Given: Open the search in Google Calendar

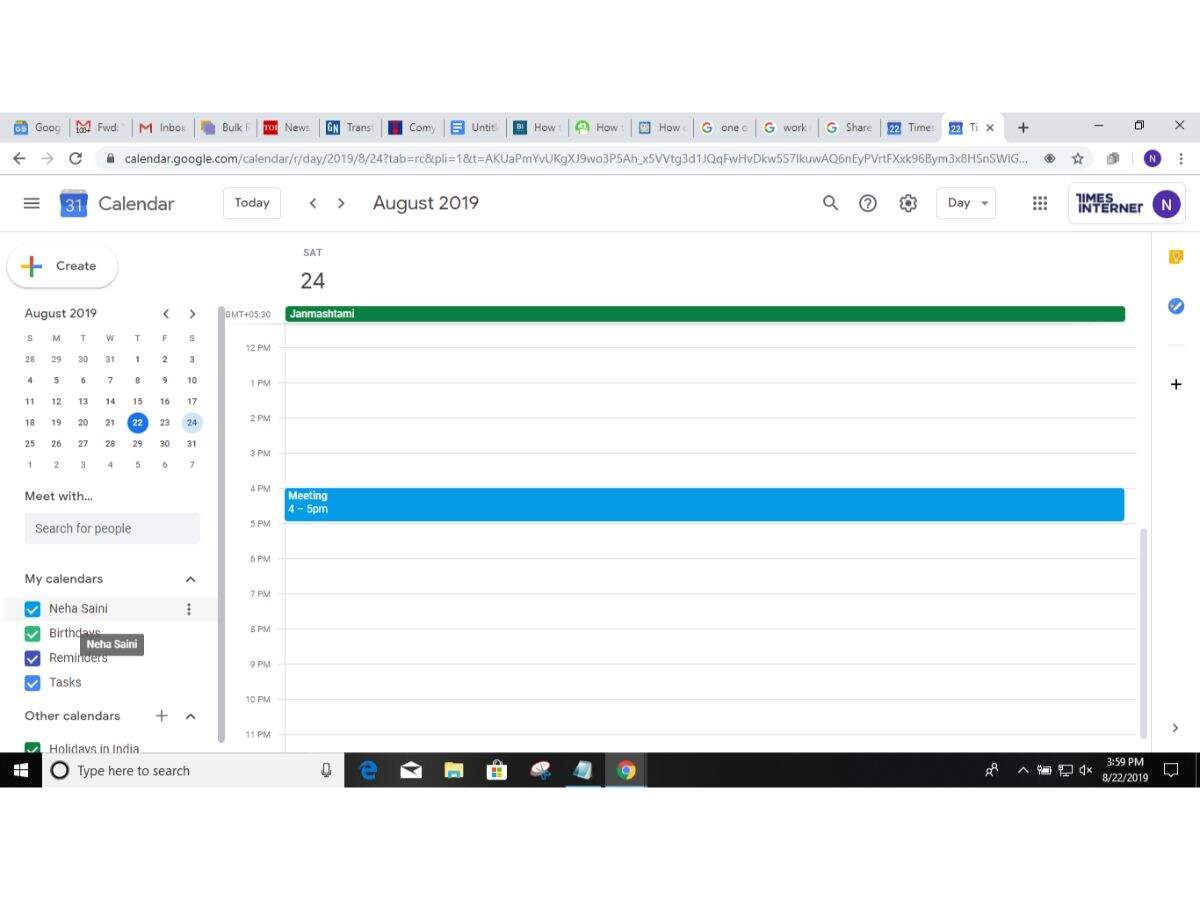Looking at the screenshot, I should coord(830,203).
